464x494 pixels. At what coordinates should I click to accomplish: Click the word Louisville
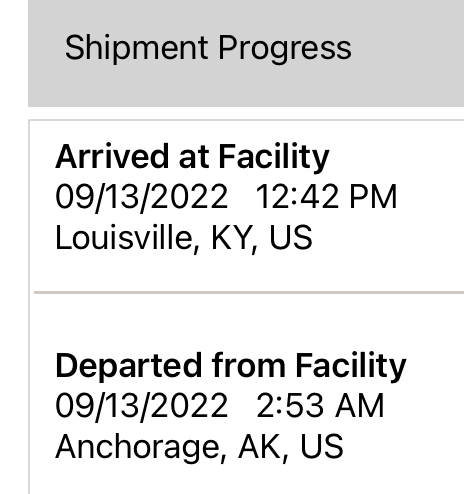tap(127, 238)
